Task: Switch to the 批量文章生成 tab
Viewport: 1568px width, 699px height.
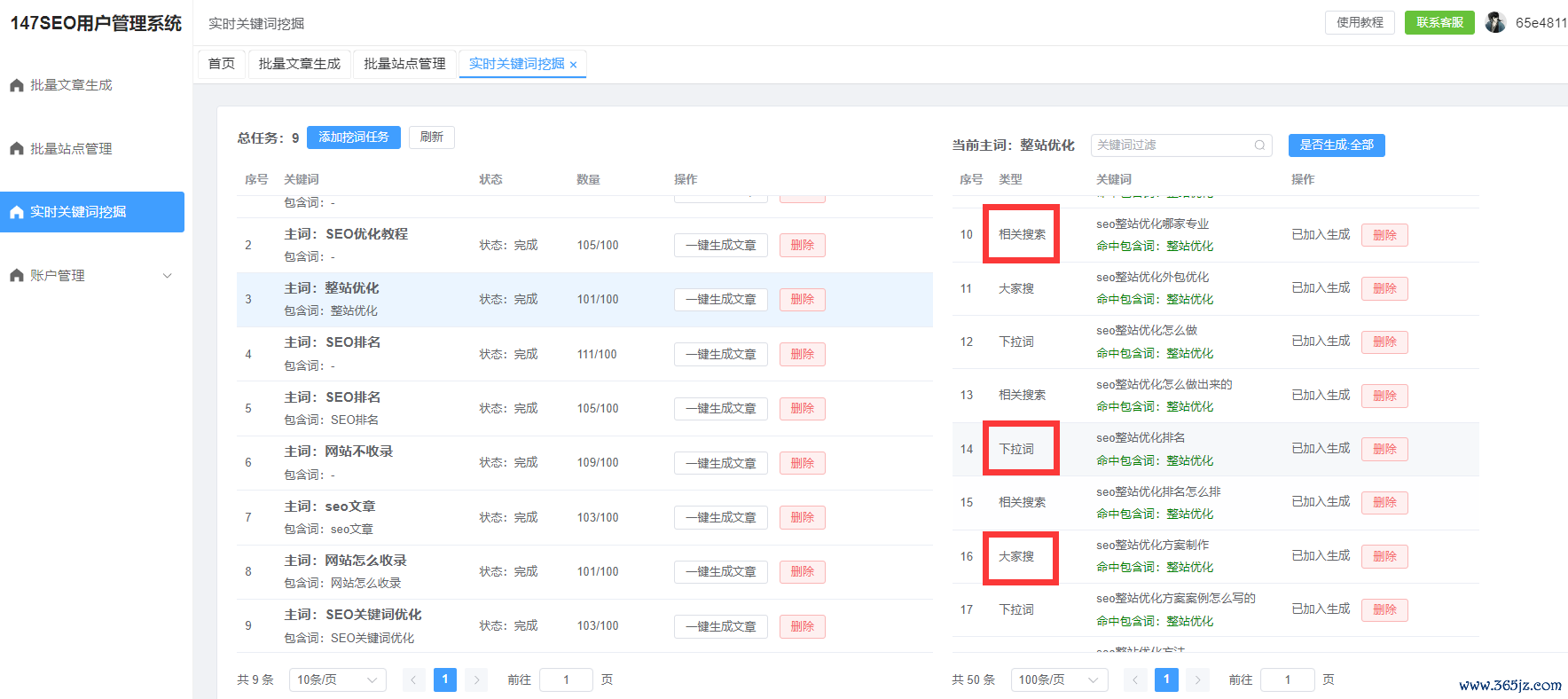Action: pos(300,64)
